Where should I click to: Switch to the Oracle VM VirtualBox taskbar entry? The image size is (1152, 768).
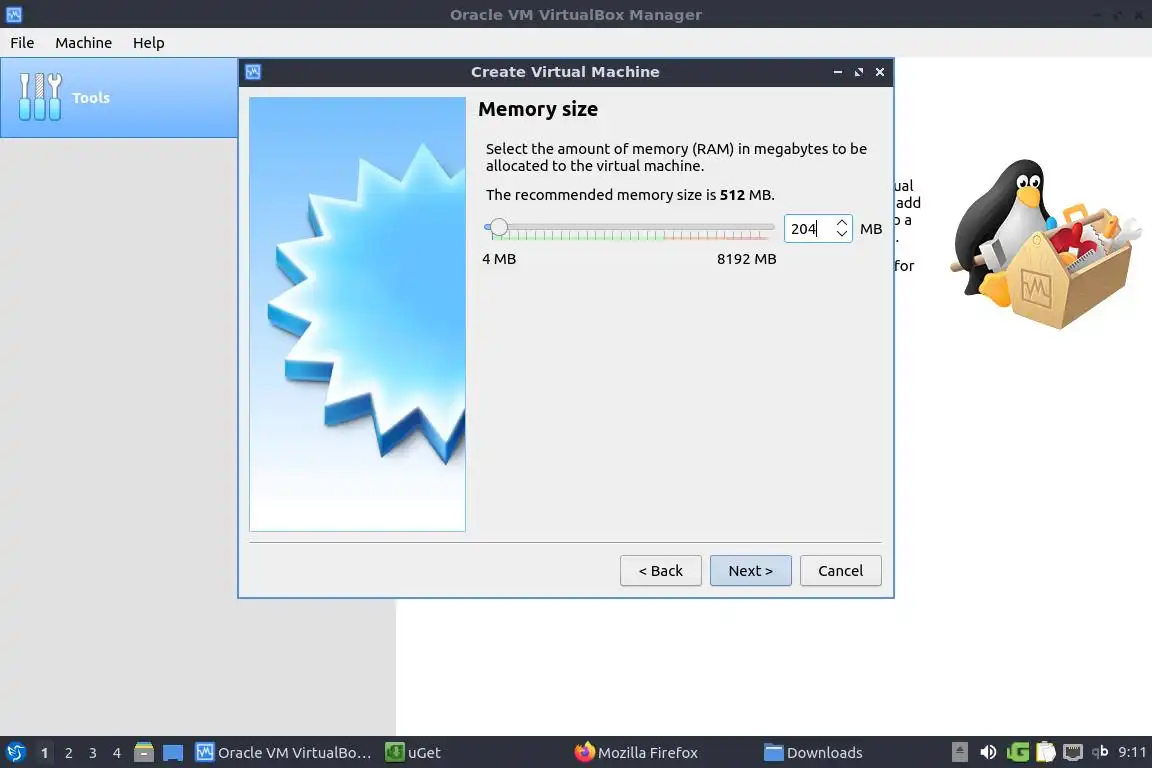coord(284,753)
